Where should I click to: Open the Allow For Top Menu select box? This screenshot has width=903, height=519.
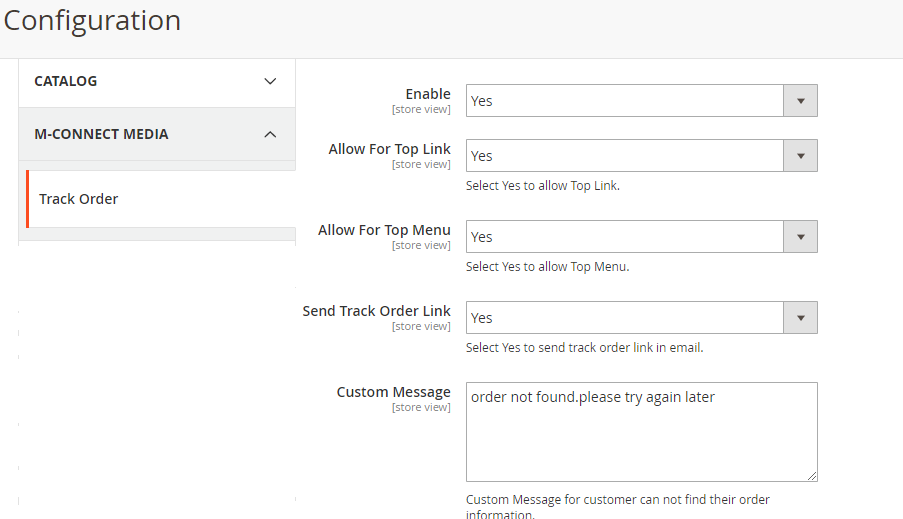tap(625, 237)
